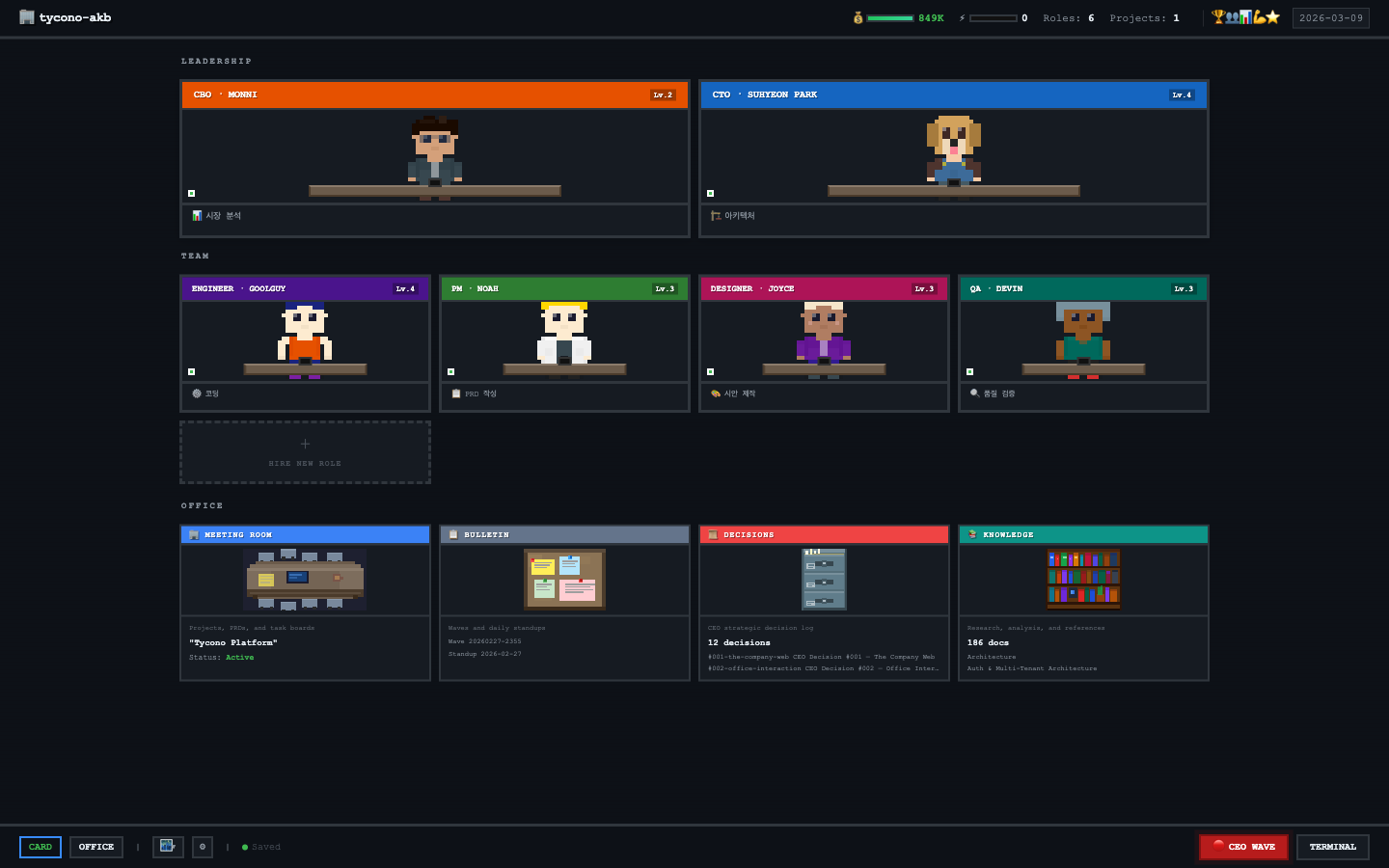The width and height of the screenshot is (1389, 868).
Task: Click the palette 시안 제작 icon on JOYCE's card
Action: [715, 393]
